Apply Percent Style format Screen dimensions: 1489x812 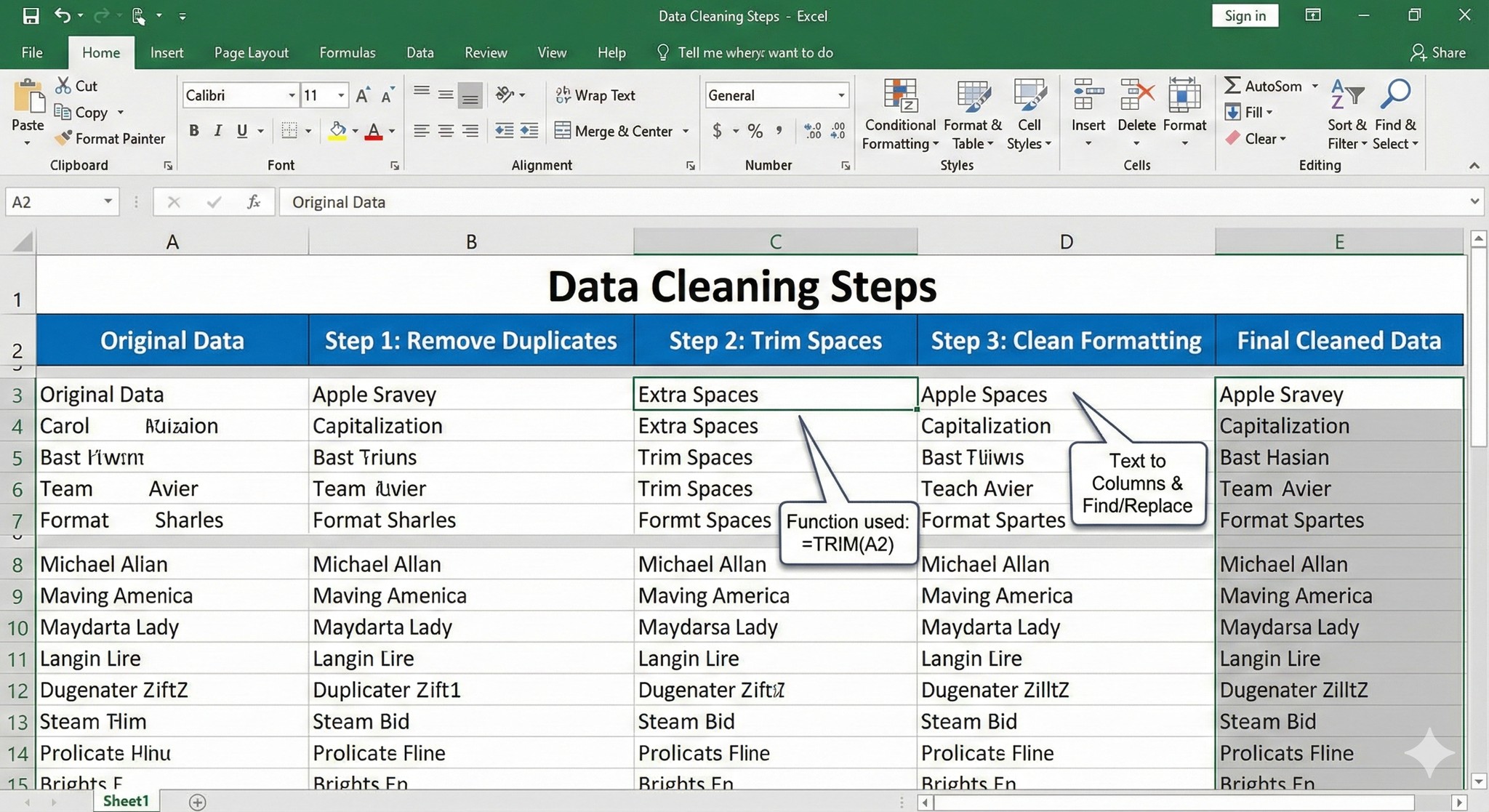point(755,131)
